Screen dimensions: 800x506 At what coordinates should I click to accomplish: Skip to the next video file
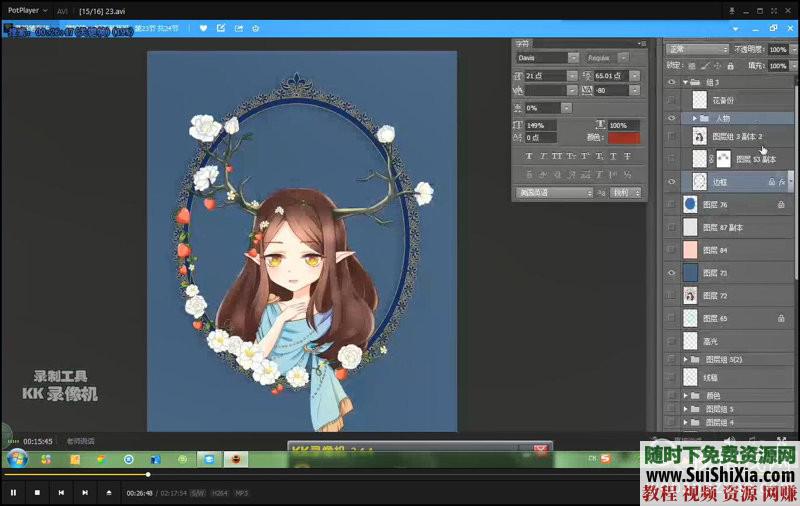[85, 493]
